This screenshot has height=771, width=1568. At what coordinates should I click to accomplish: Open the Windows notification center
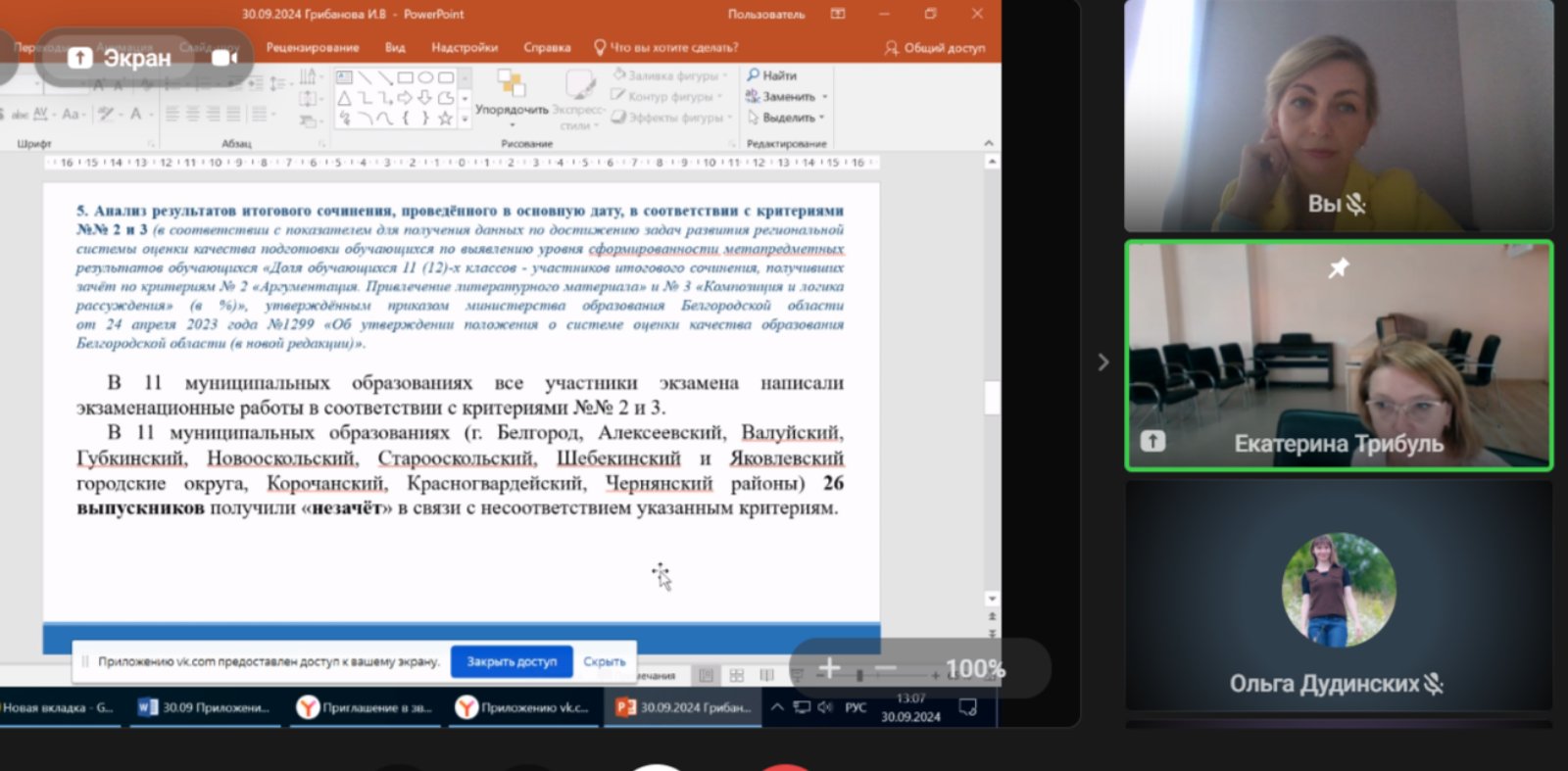pyautogui.click(x=968, y=707)
